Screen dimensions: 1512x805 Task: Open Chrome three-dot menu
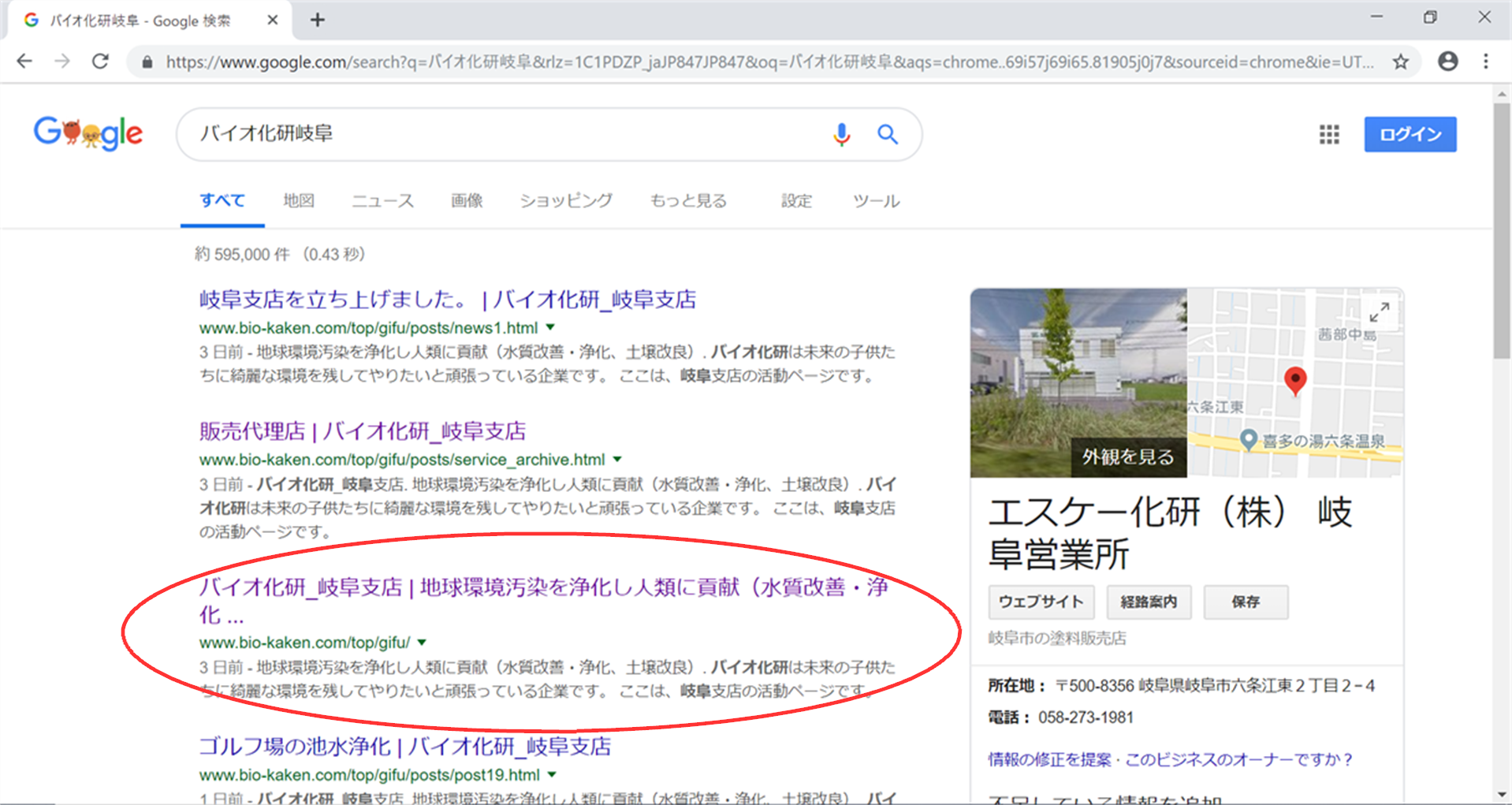(1486, 61)
